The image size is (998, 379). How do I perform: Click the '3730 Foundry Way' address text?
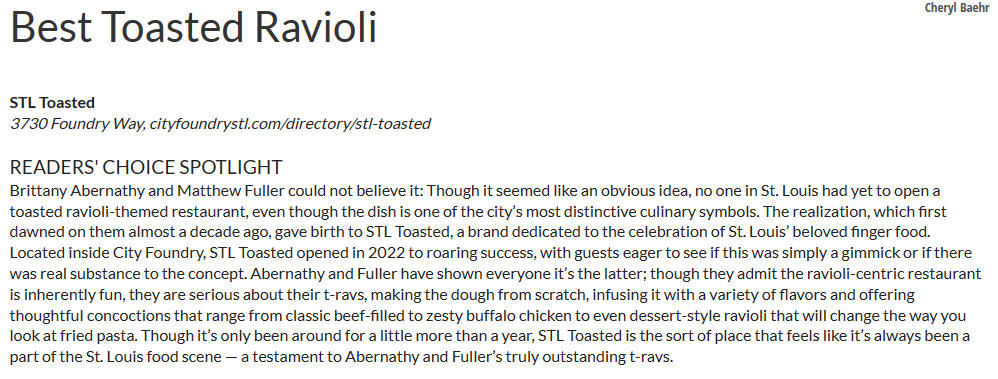click(x=76, y=124)
